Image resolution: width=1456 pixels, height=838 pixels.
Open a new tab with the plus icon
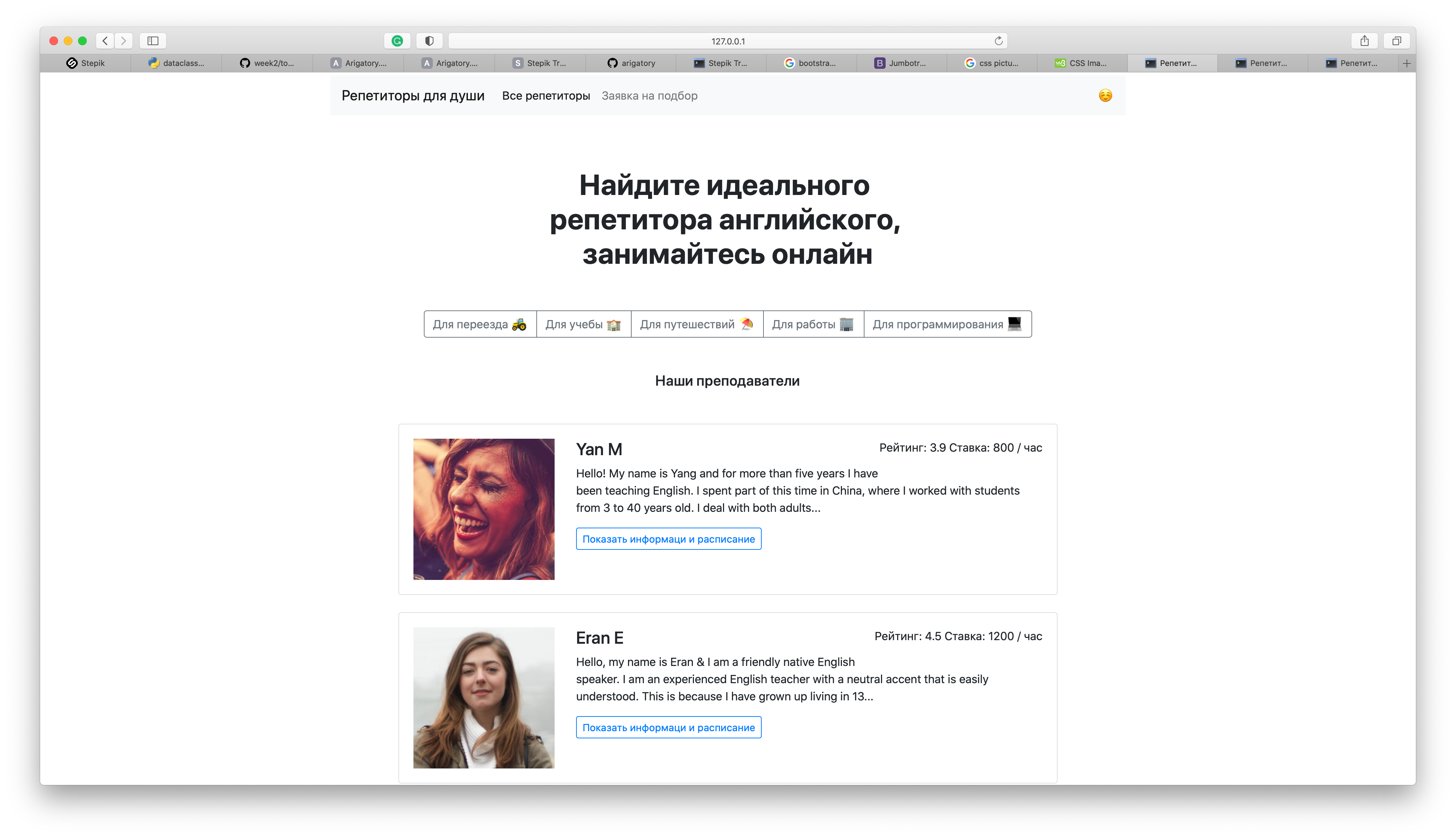pos(1406,63)
